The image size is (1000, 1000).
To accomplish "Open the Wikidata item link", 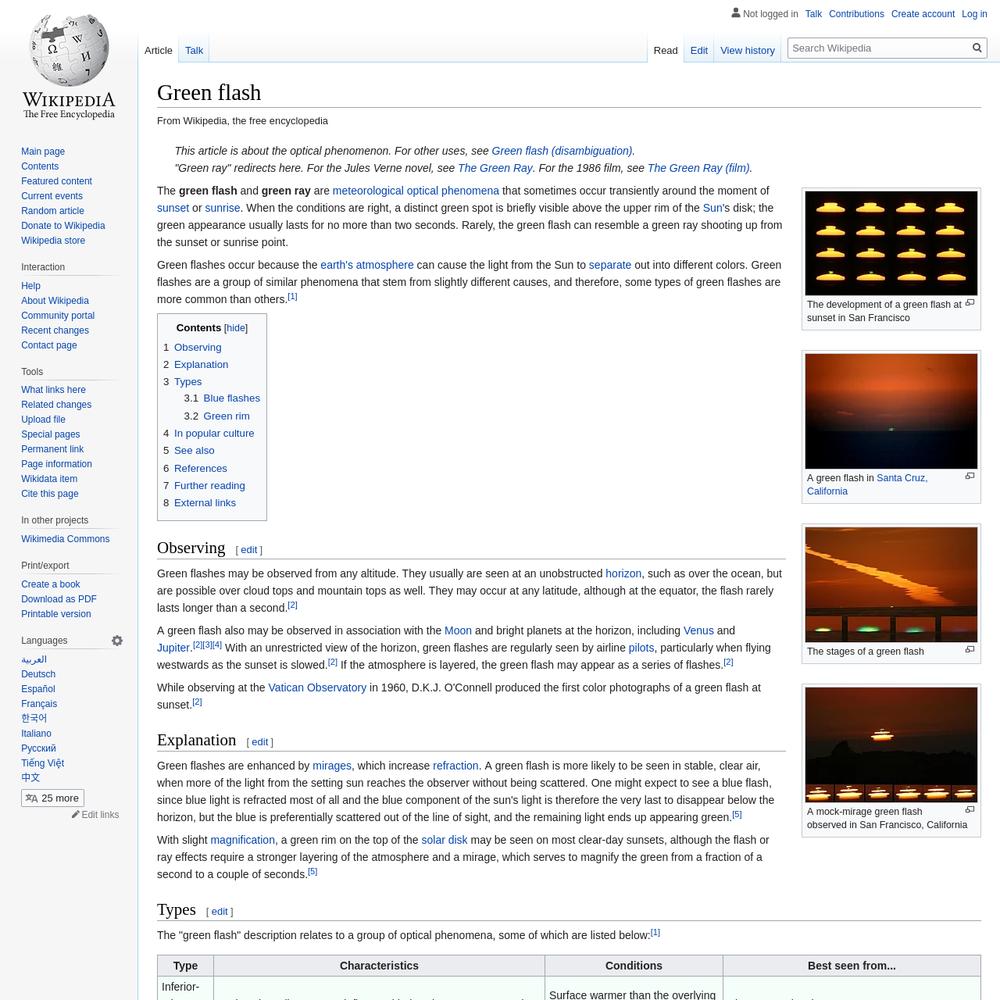I will click(49, 478).
